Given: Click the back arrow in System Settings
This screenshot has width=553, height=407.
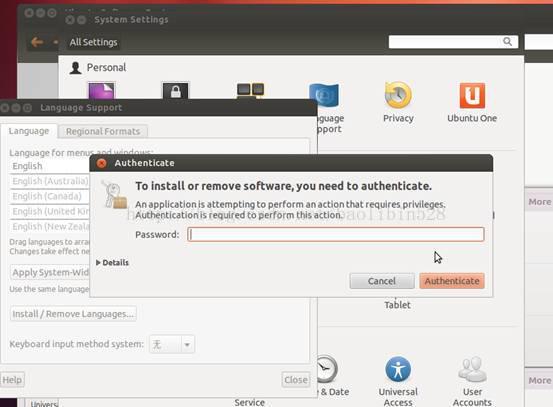Looking at the screenshot, I should point(37,42).
